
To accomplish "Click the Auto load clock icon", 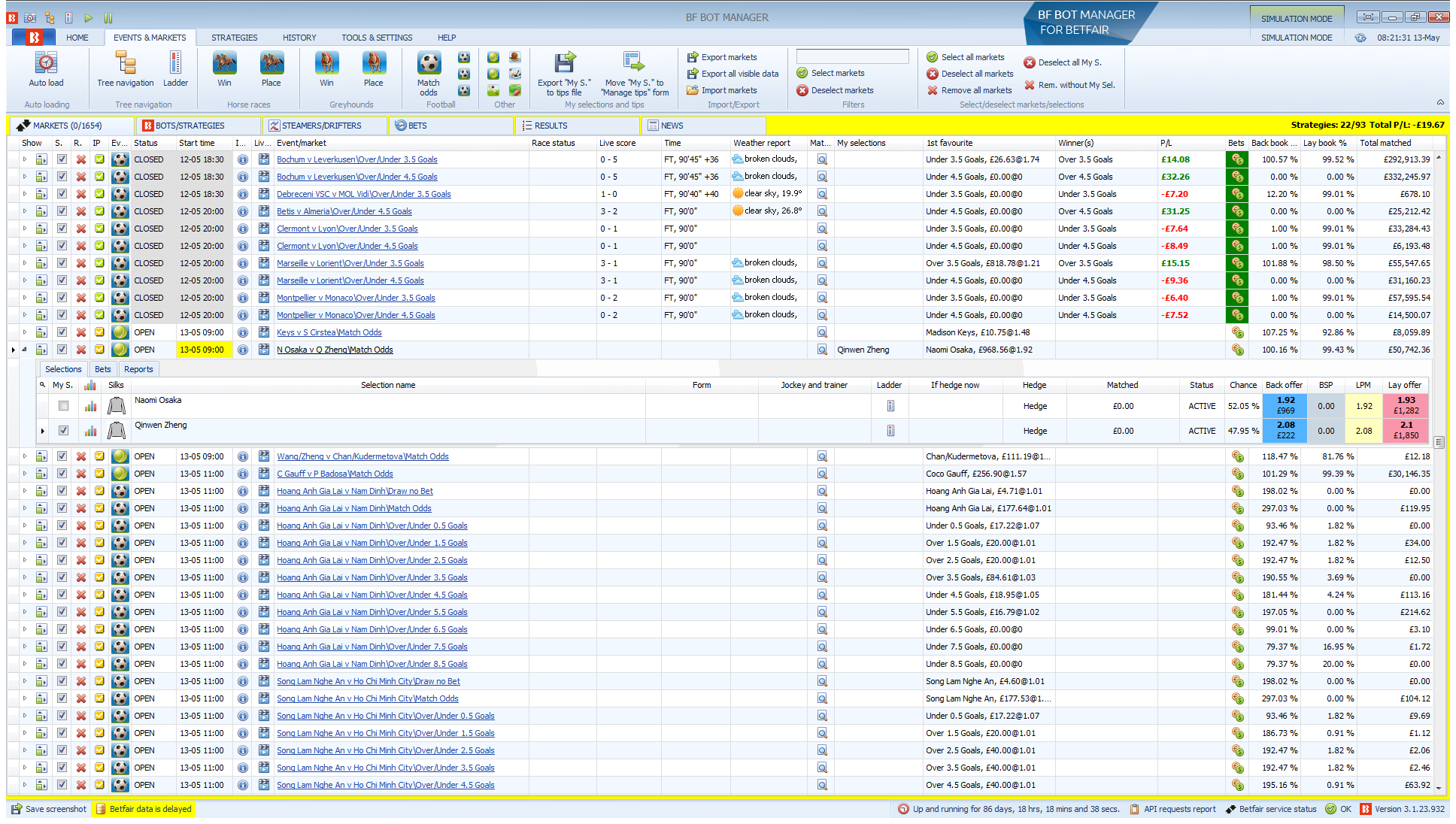I will (x=46, y=63).
